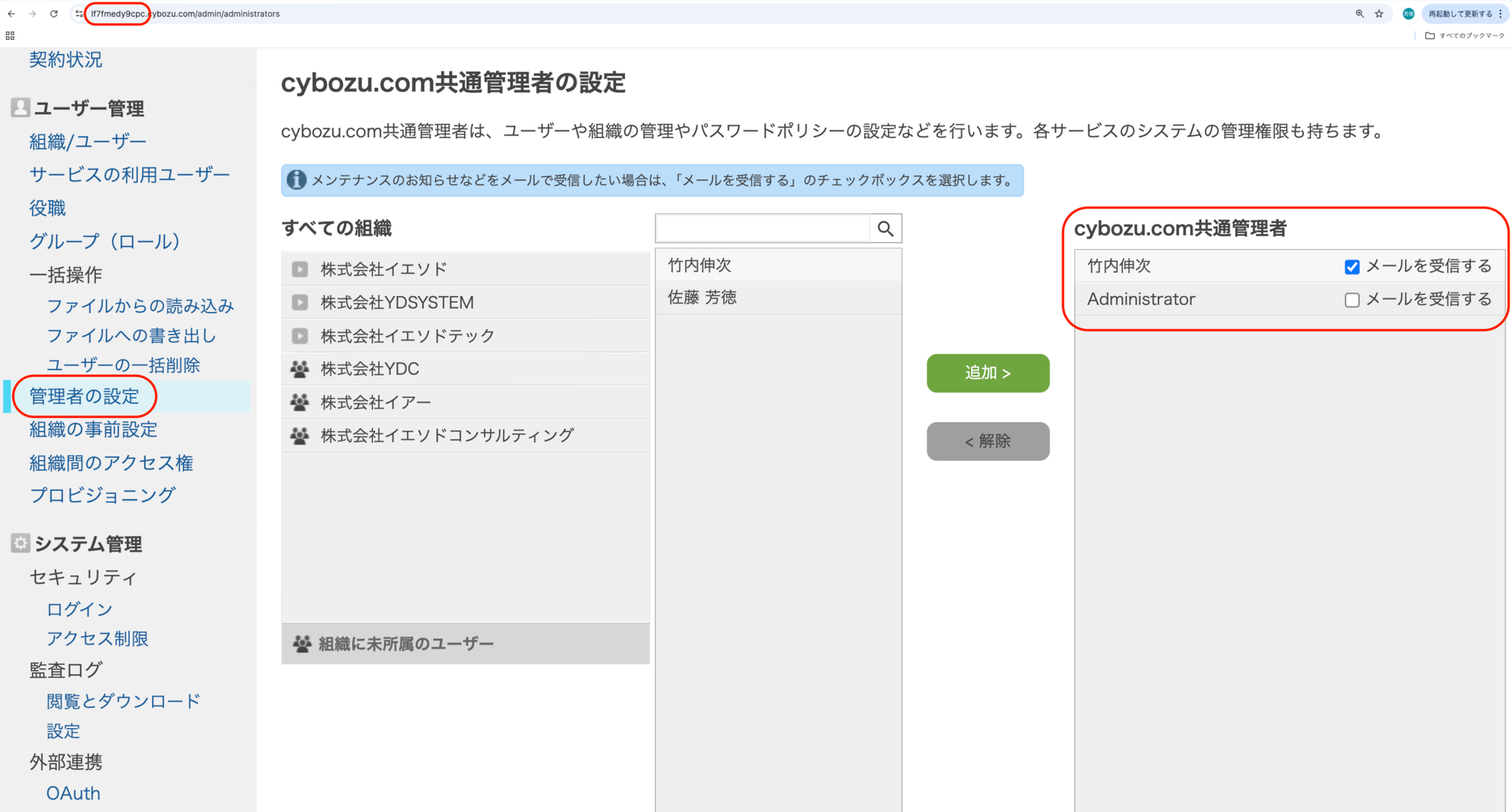The image size is (1512, 812).
Task: Open 契約状況 in the sidebar
Action: point(66,60)
